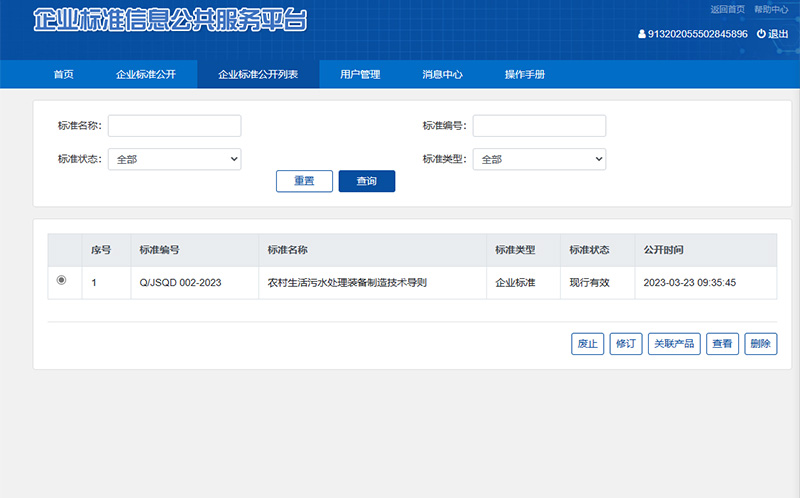Open the 首页 tab
This screenshot has height=498, width=800.
tap(63, 75)
